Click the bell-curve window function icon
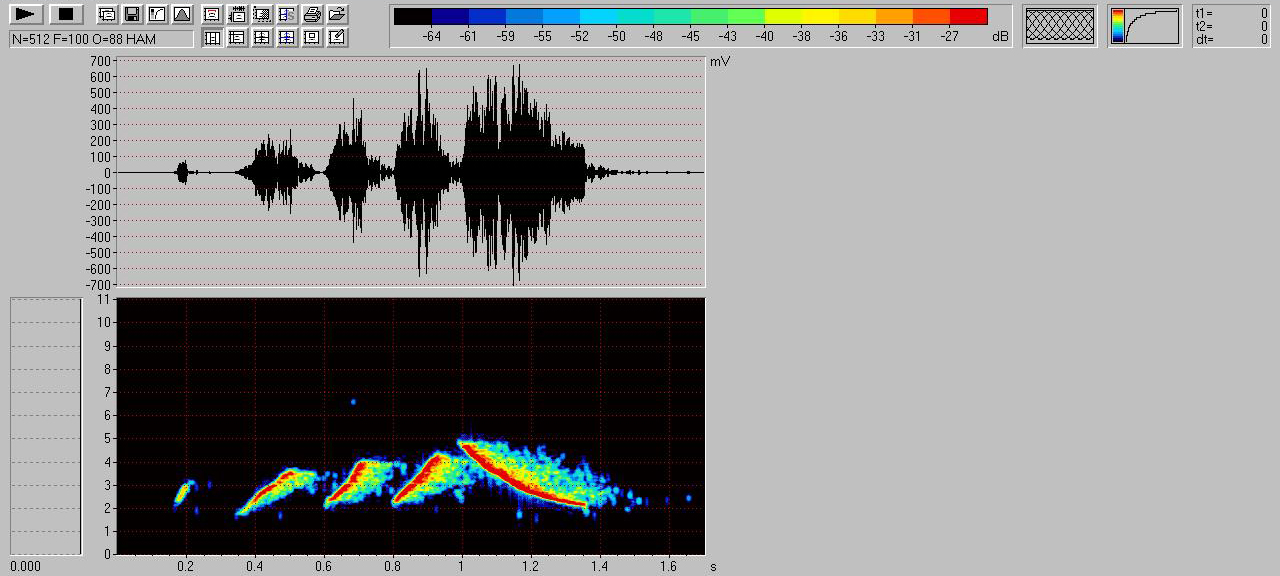 pyautogui.click(x=181, y=14)
